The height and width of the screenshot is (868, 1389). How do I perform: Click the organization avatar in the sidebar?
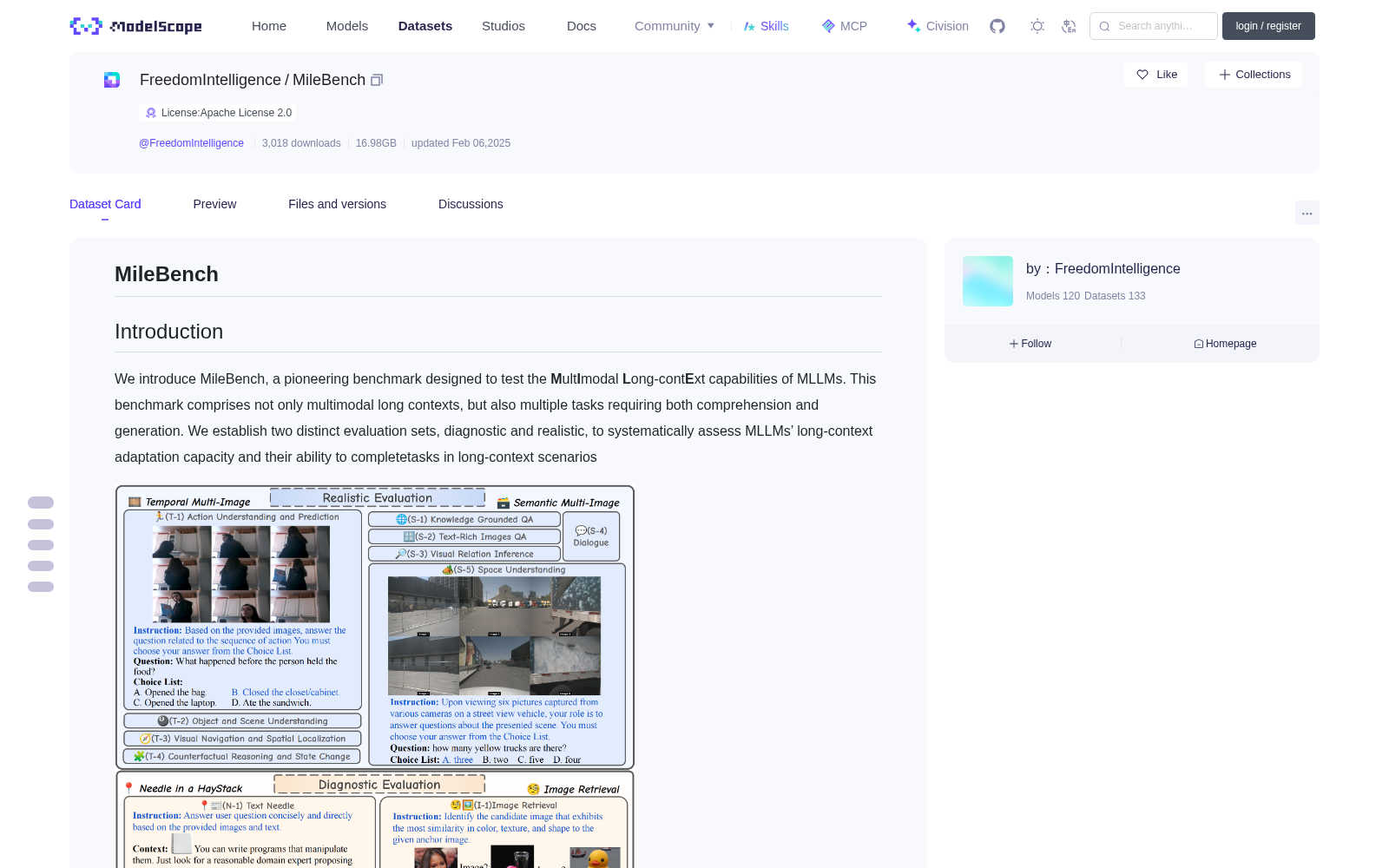[x=988, y=281]
